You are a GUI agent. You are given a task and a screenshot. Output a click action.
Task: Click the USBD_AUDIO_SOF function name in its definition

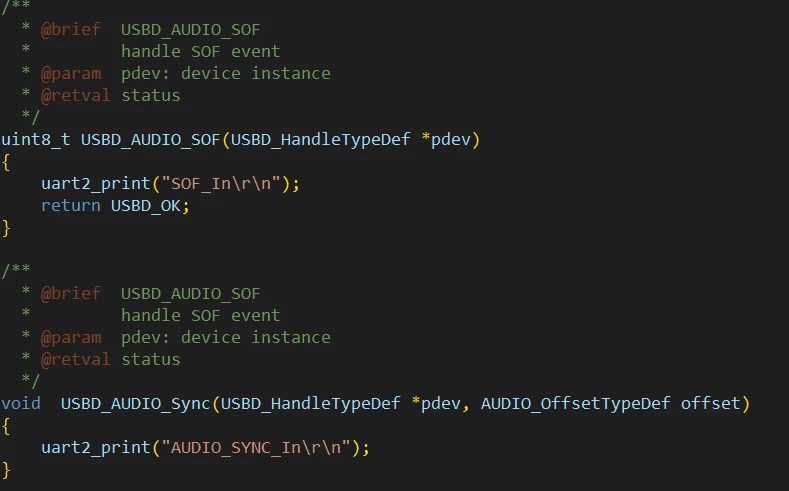tap(150, 139)
